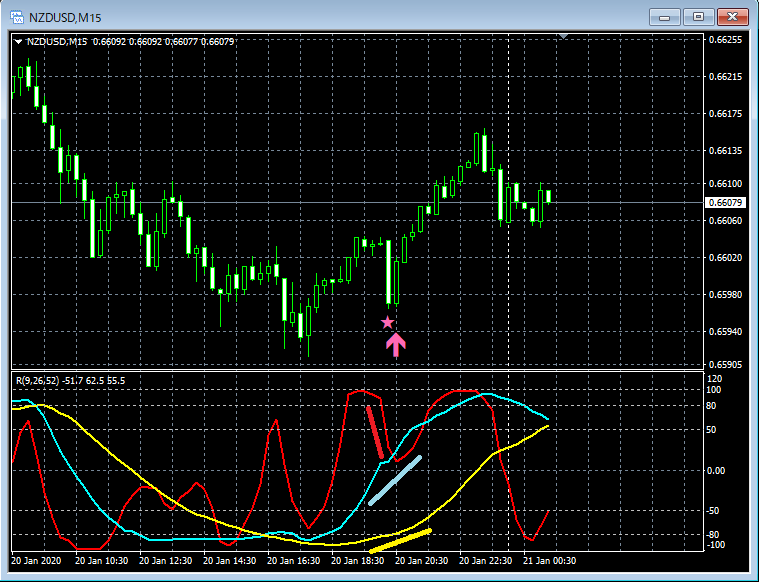Click the 0.66020 price axis label
759x582 pixels.
point(725,258)
